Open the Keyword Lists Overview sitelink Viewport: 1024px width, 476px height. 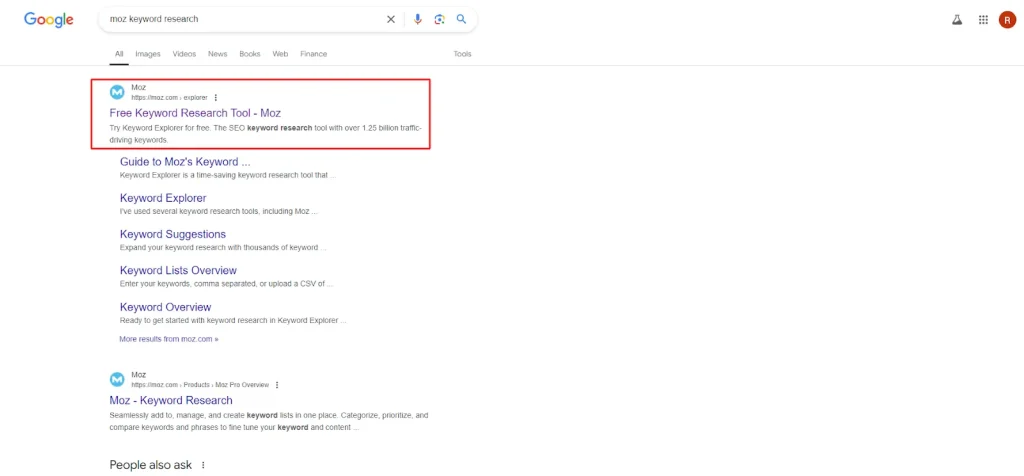pyautogui.click(x=178, y=270)
